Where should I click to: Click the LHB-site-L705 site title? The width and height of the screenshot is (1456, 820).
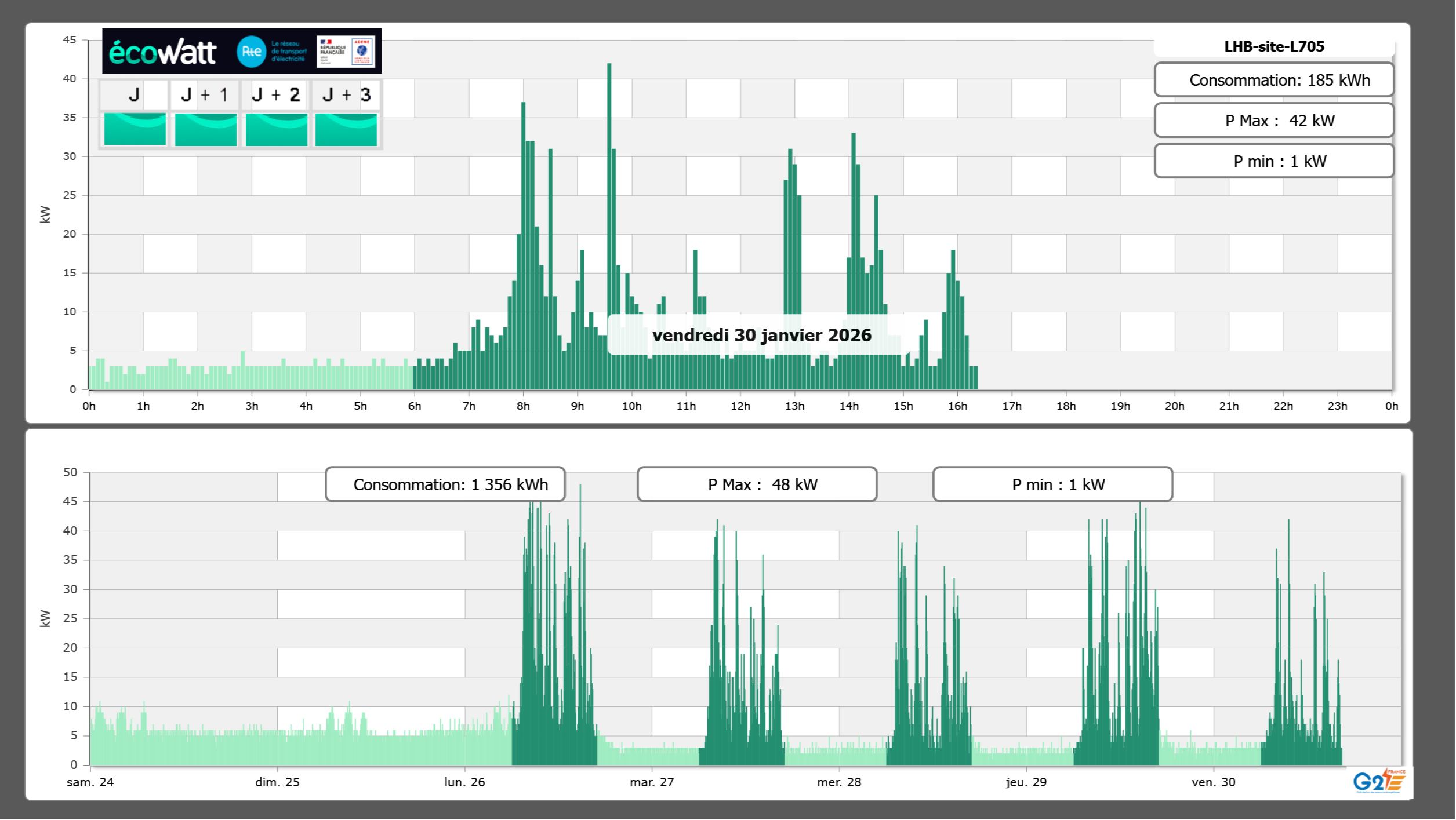coord(1274,46)
